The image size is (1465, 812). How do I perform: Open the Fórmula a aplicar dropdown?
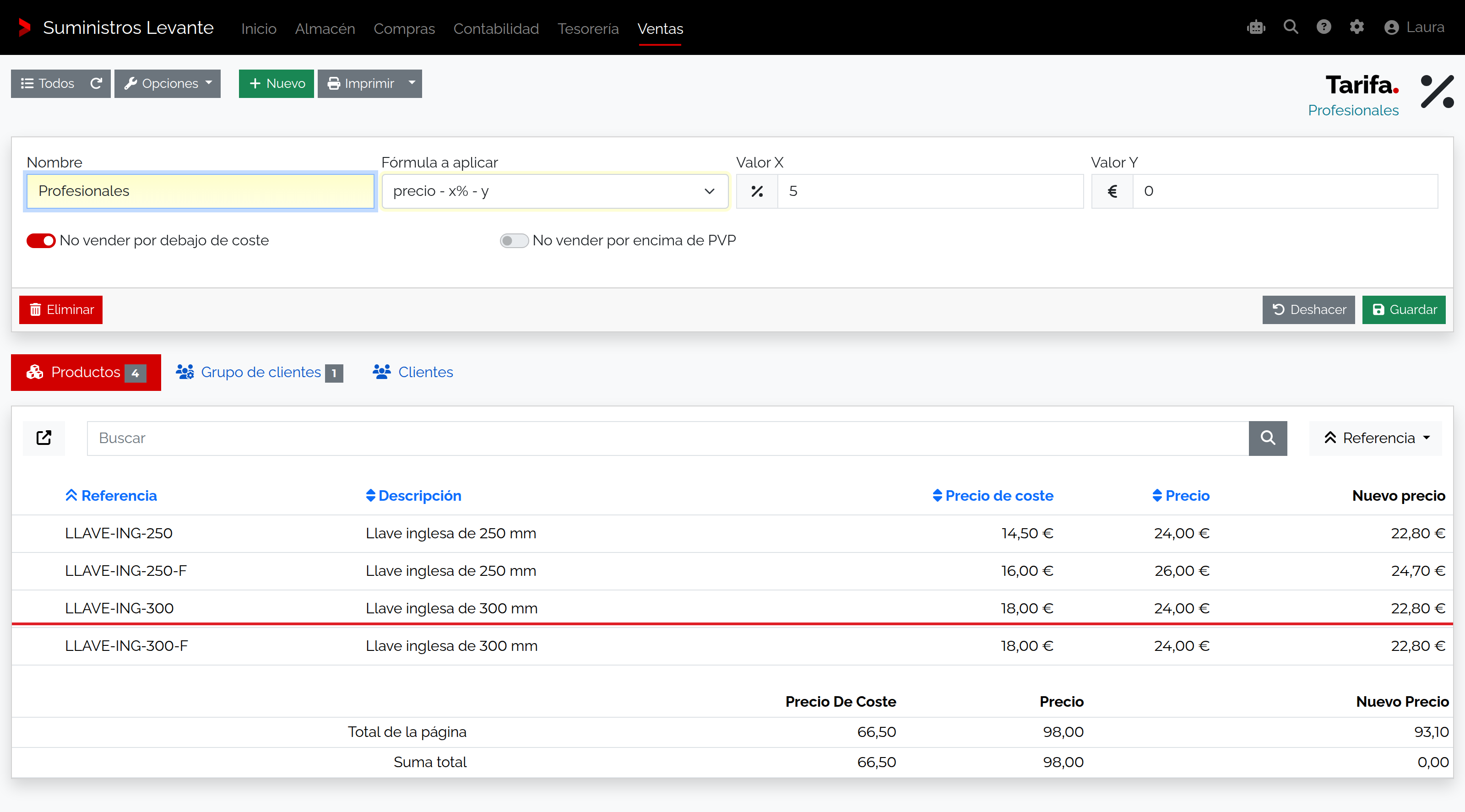[554, 192]
